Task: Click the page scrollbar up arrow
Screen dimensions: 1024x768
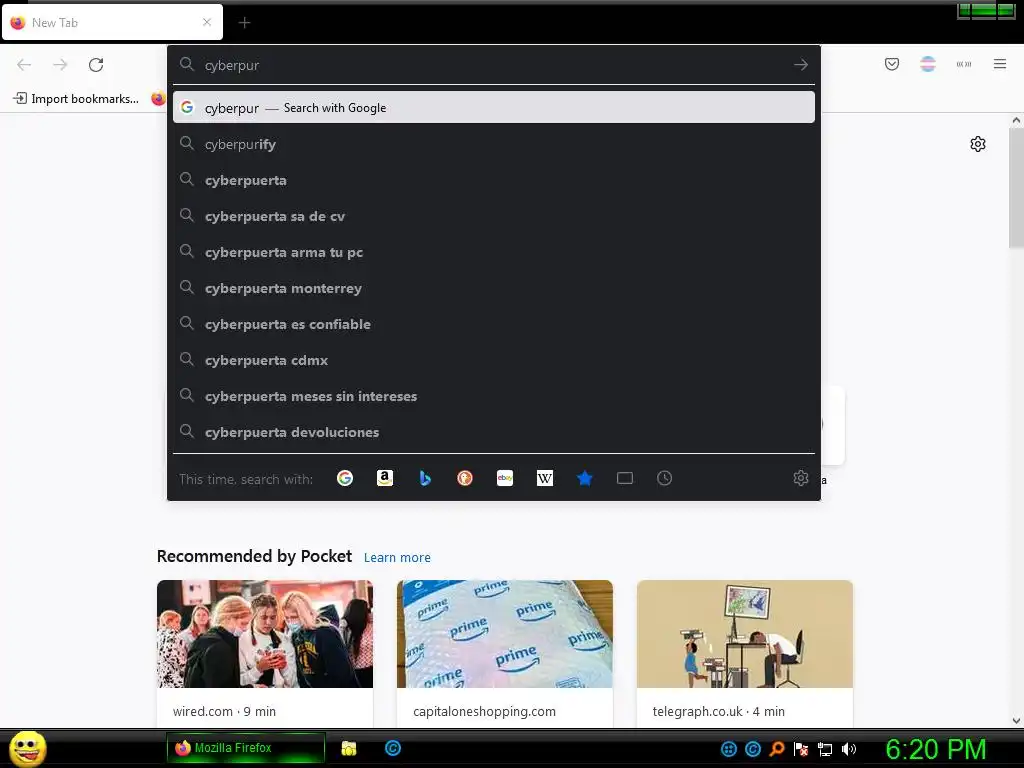Action: pos(1016,120)
